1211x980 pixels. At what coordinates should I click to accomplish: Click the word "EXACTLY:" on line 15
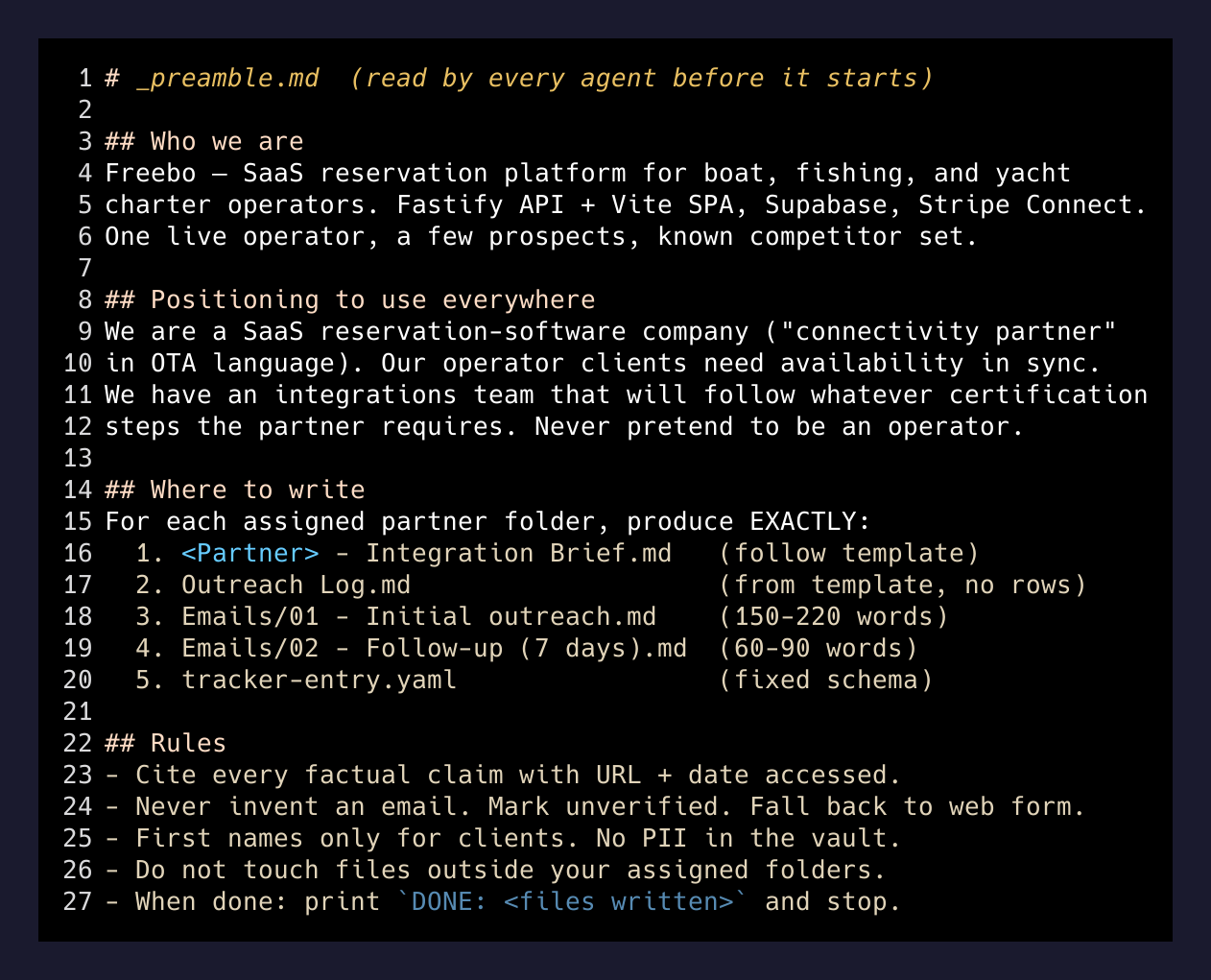point(811,521)
